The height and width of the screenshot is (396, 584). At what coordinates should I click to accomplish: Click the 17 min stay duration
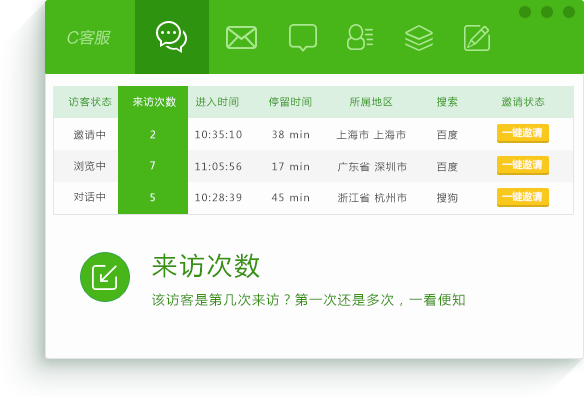(291, 166)
